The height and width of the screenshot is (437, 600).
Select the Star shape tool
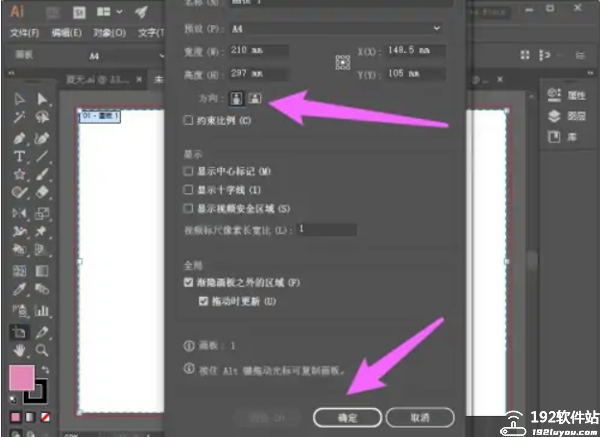click(x=19, y=174)
